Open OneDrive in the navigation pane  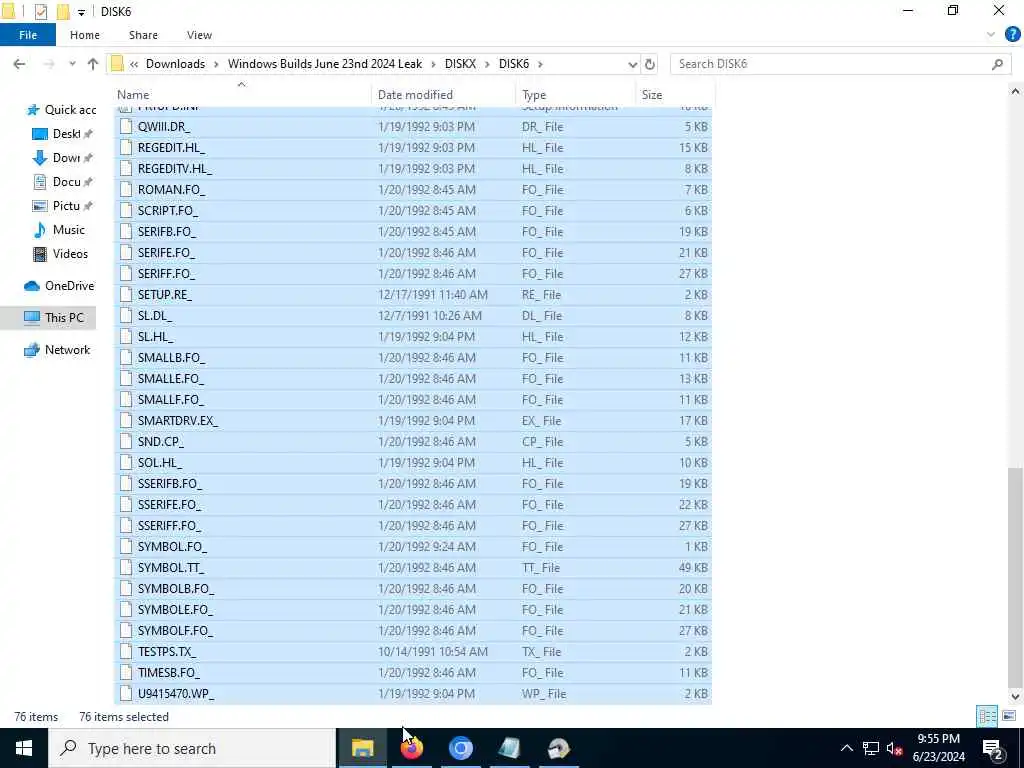[x=59, y=286]
